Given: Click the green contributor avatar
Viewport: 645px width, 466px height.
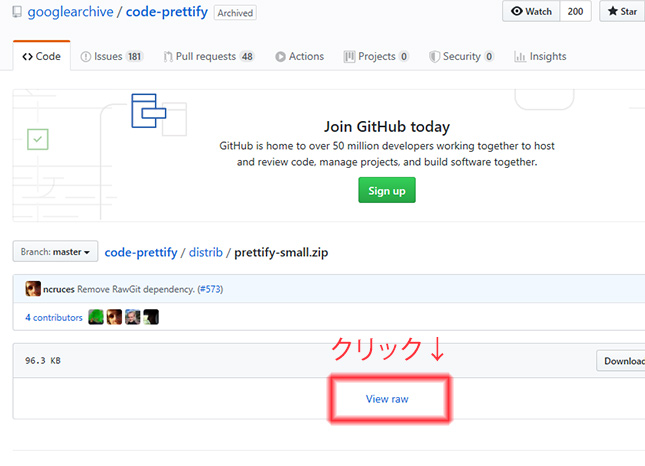Looking at the screenshot, I should pos(96,317).
